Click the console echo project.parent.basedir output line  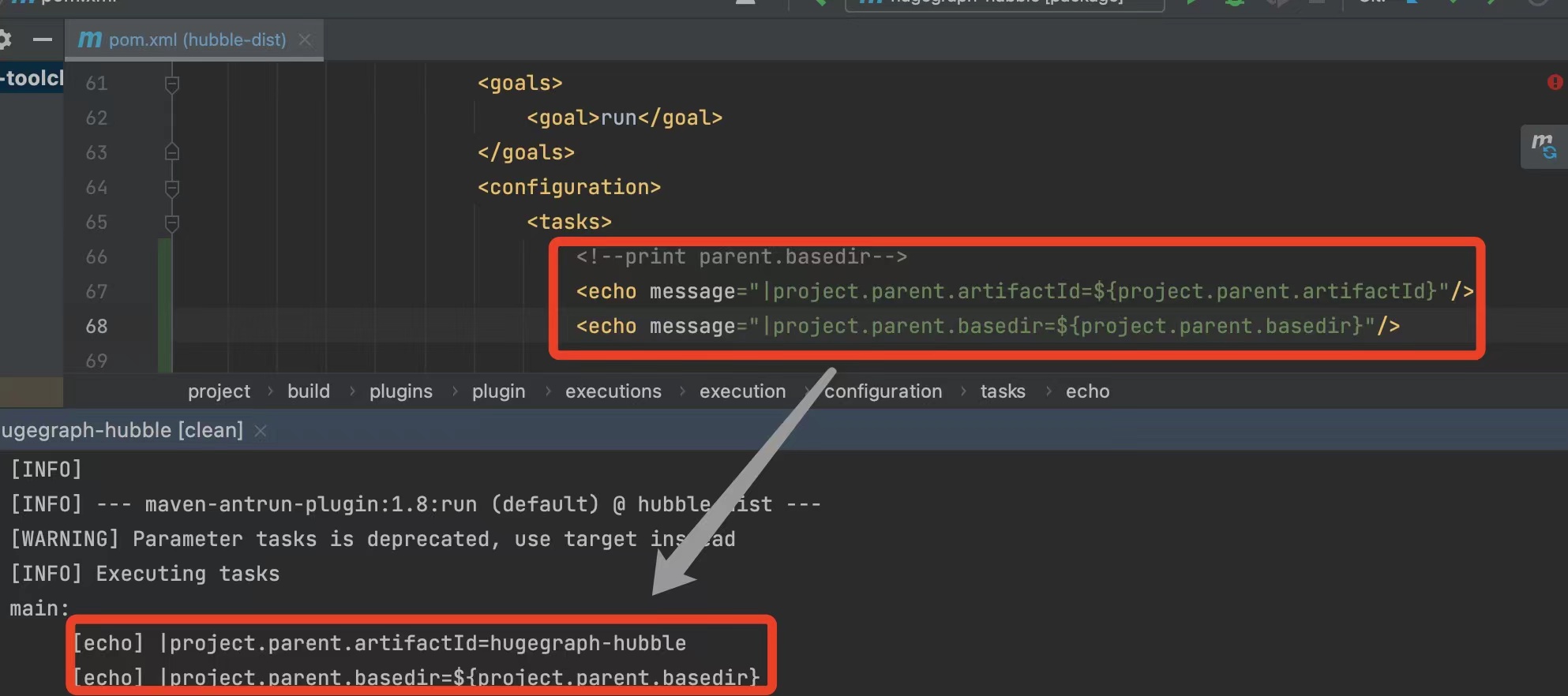coord(416,678)
